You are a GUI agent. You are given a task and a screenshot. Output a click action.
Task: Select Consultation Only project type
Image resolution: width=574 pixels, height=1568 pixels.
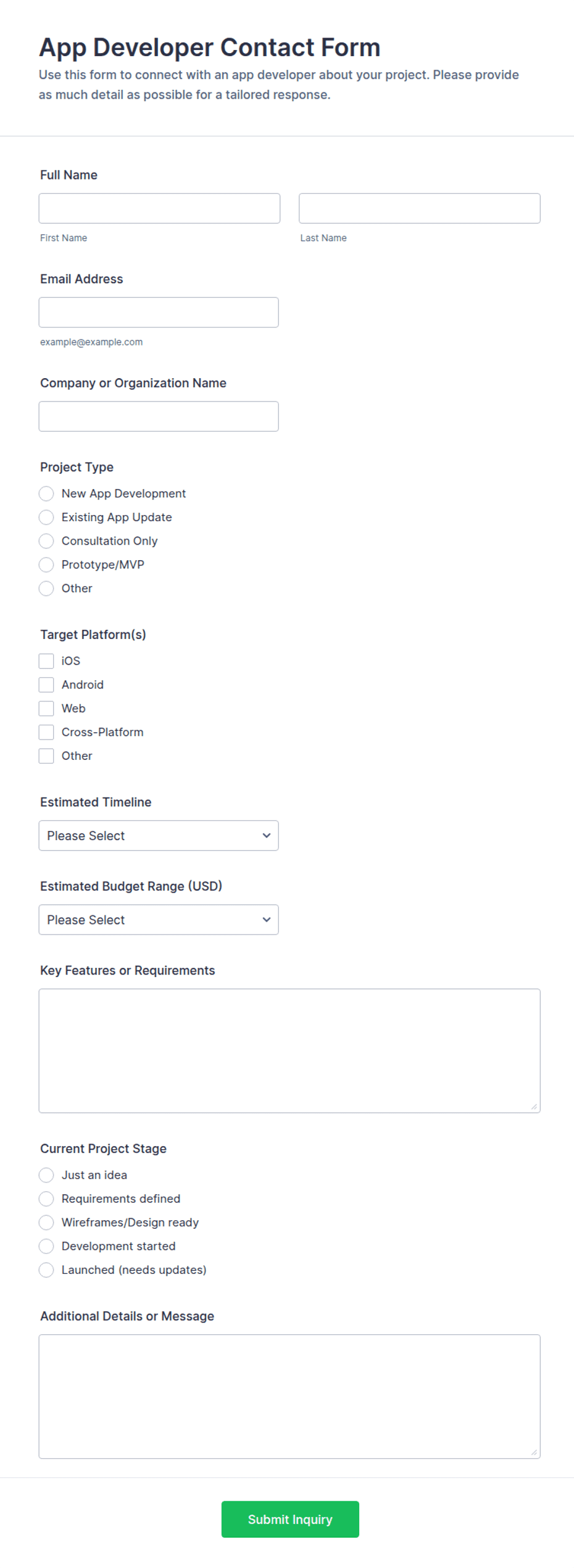tap(46, 541)
